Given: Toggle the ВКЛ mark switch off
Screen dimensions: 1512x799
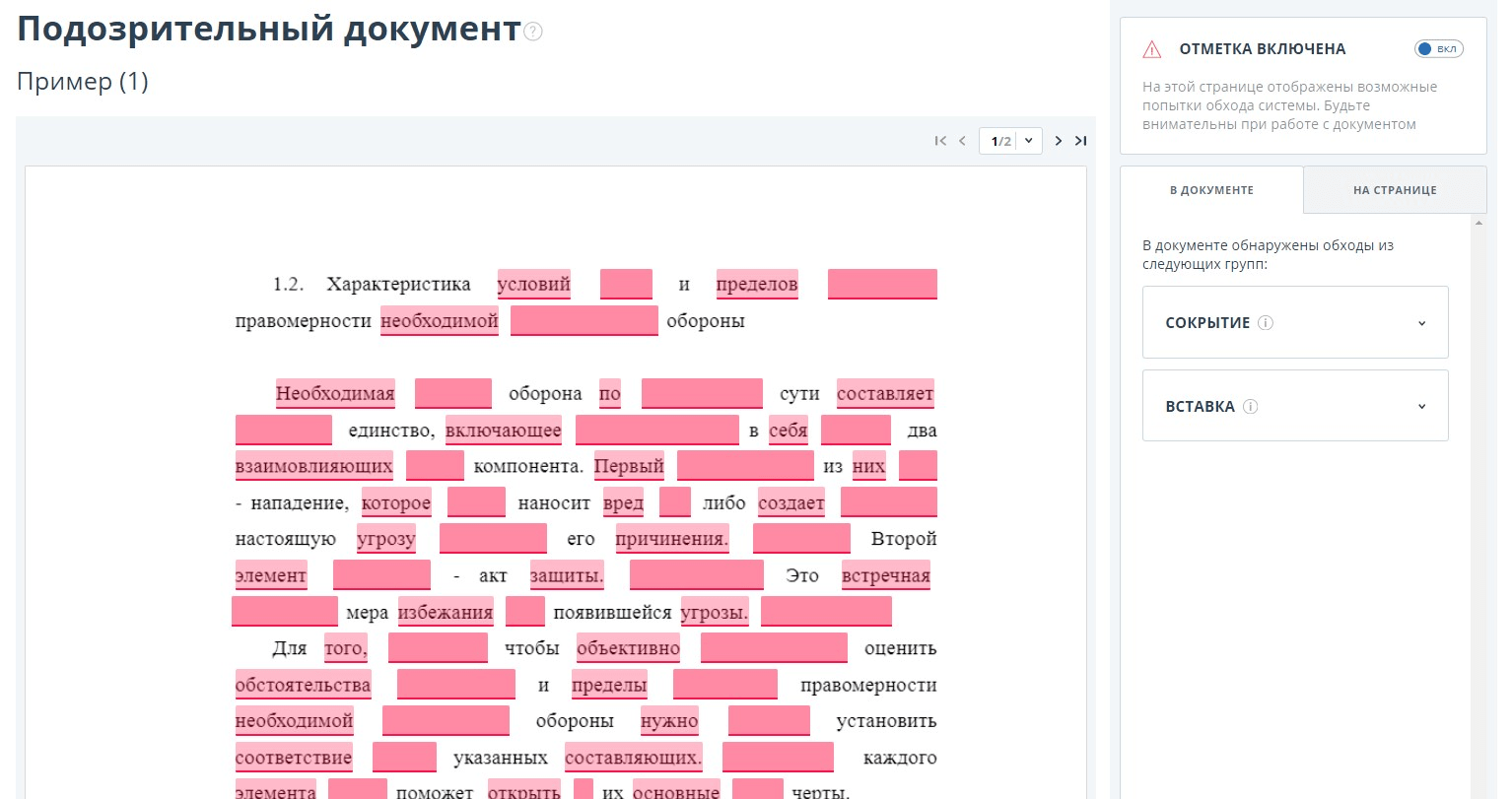Looking at the screenshot, I should point(1438,49).
